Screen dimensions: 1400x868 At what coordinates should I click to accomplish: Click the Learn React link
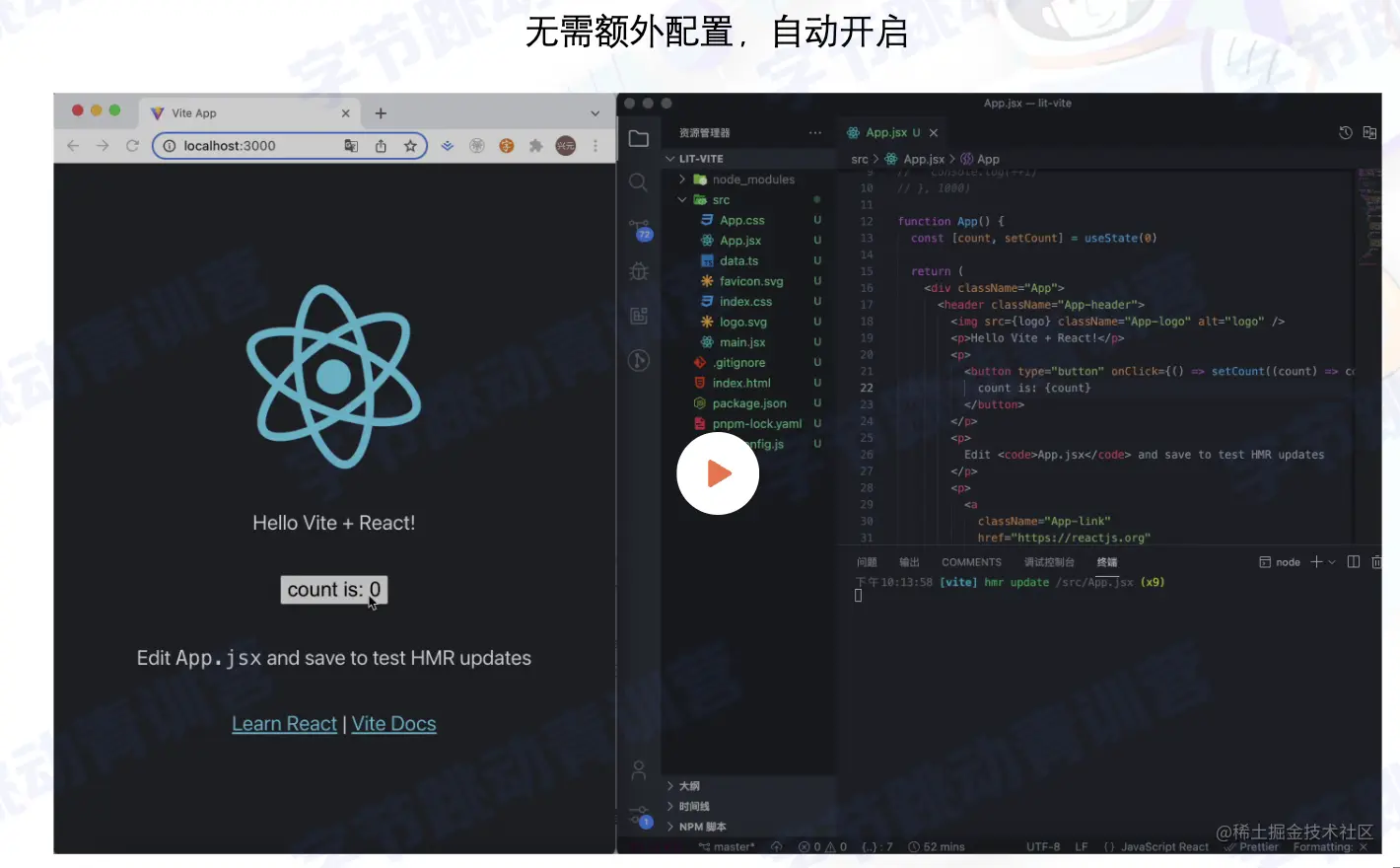[284, 723]
